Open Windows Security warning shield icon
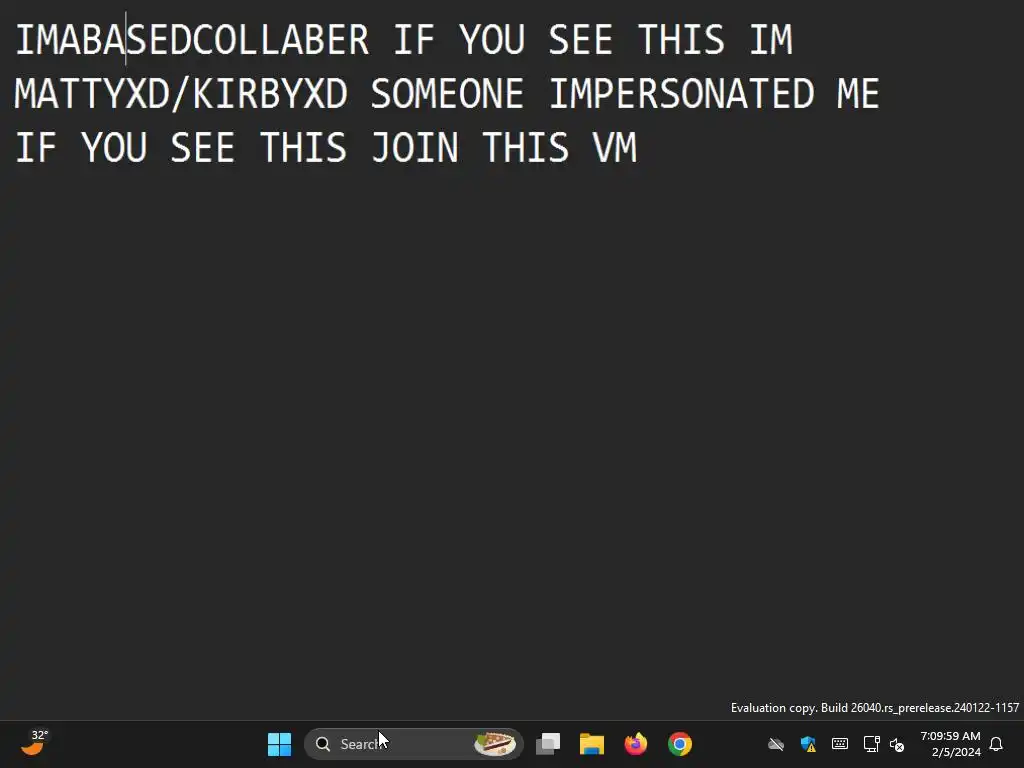Viewport: 1024px width, 768px height. point(808,744)
